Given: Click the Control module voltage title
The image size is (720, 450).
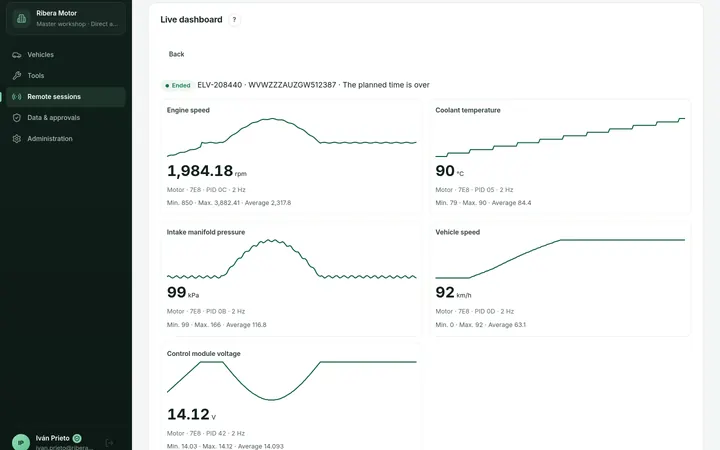Looking at the screenshot, I should (x=203, y=354).
